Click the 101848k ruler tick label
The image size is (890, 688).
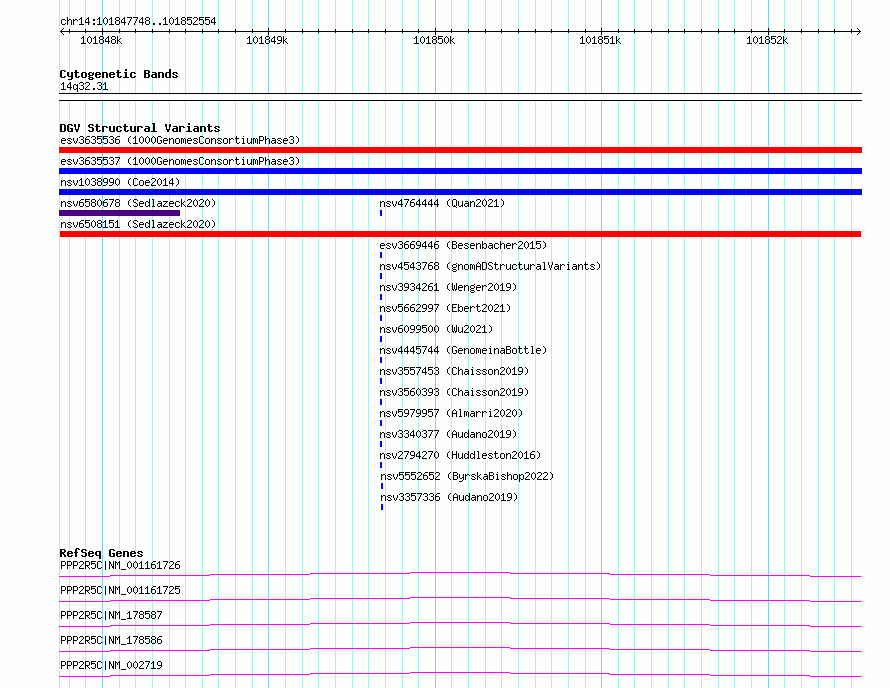(101, 40)
